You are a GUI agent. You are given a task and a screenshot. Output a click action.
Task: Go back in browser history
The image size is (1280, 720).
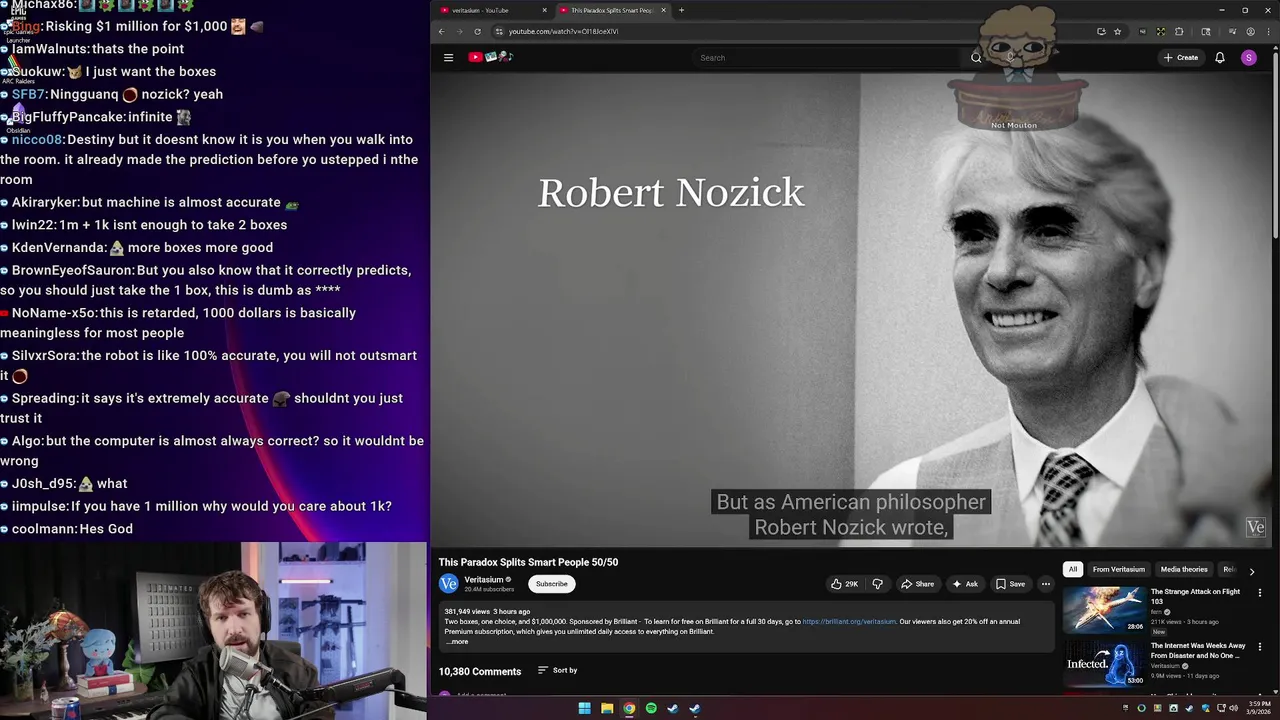click(x=441, y=31)
